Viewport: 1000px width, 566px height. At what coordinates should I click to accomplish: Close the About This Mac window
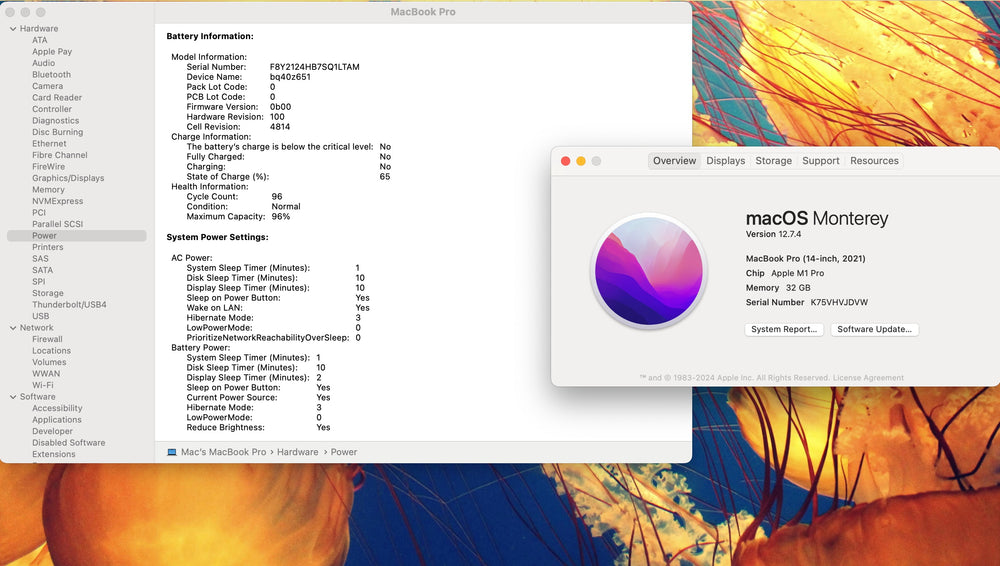coord(565,161)
